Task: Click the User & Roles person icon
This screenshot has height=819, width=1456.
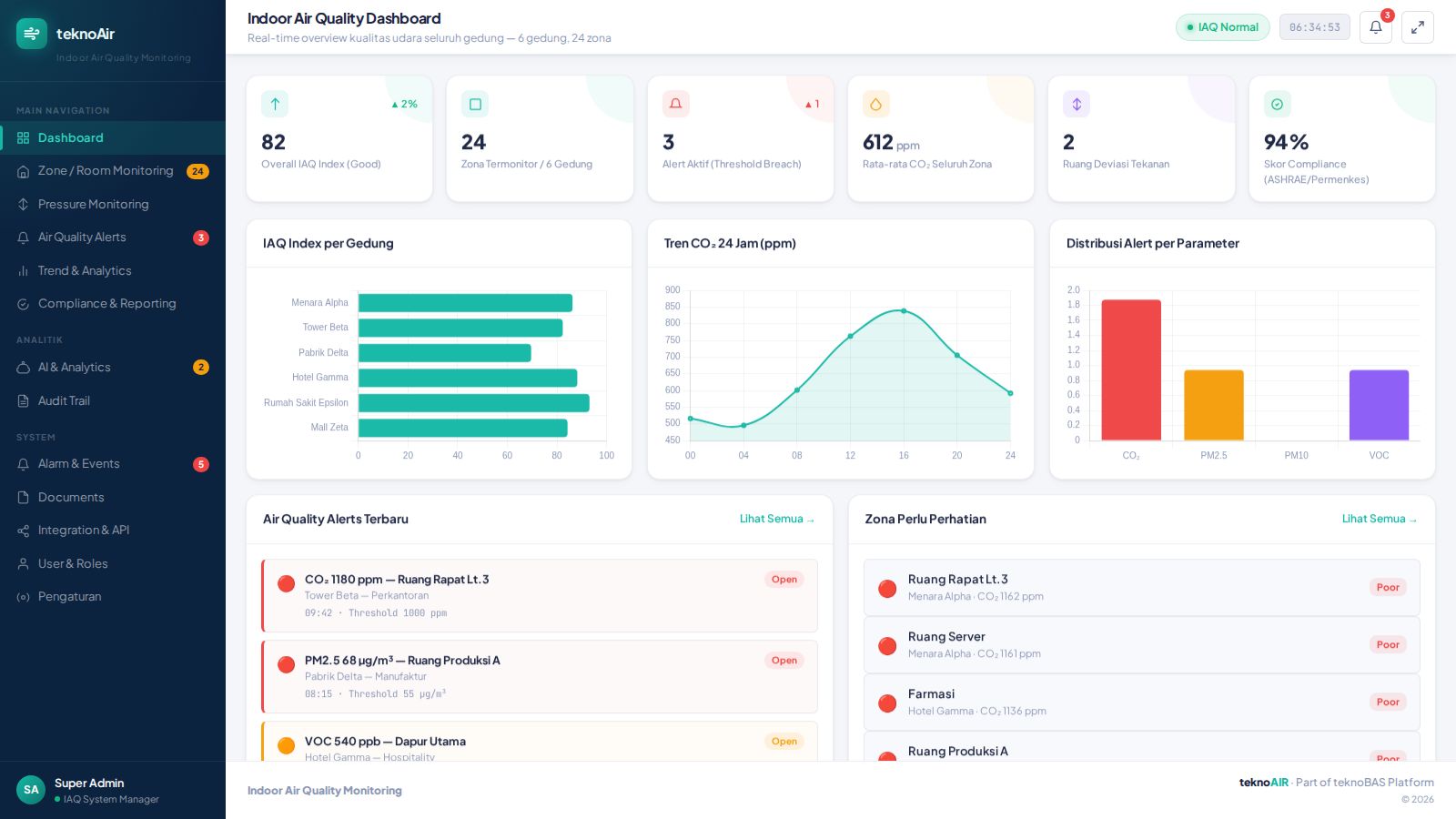Action: coord(24,564)
